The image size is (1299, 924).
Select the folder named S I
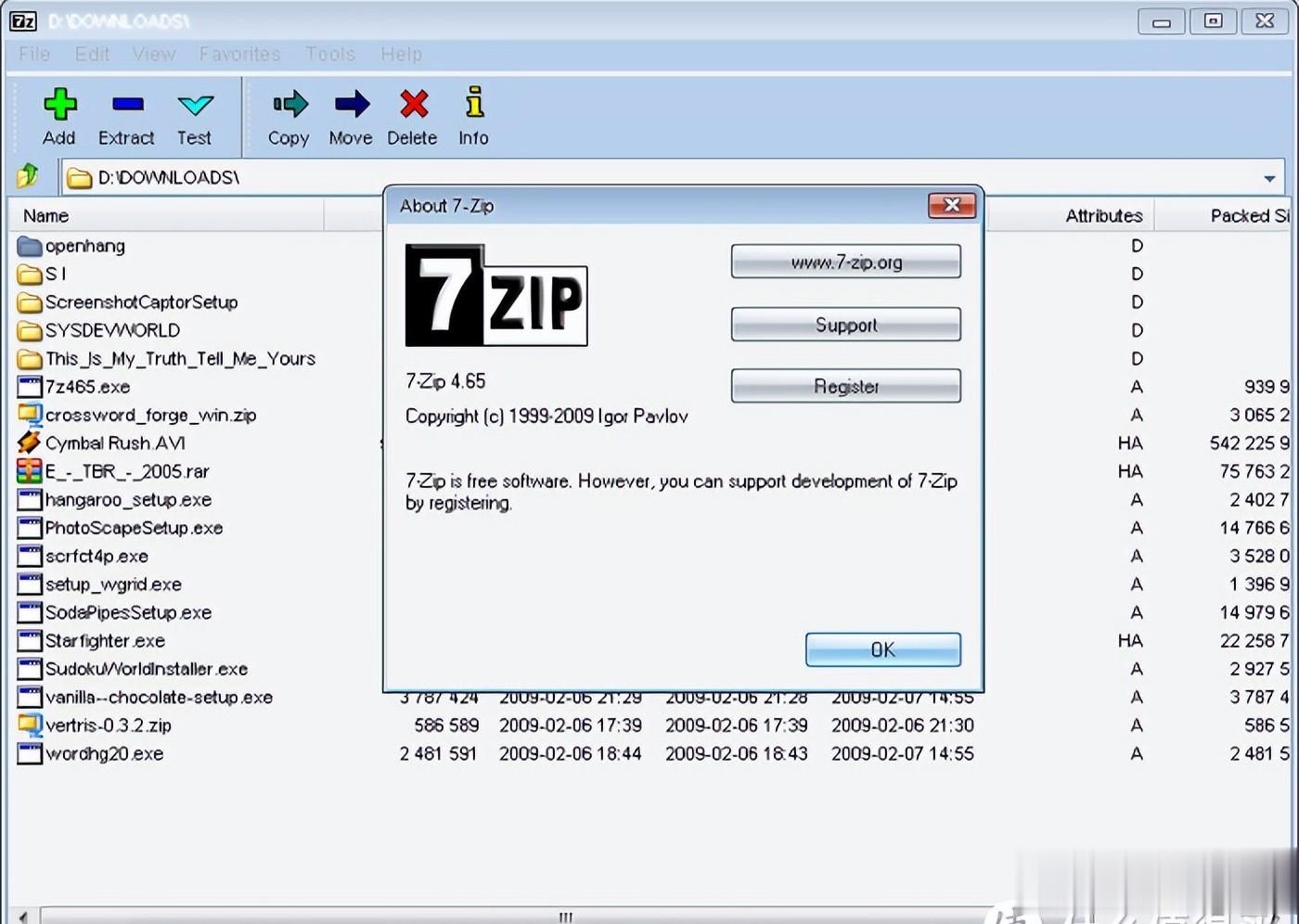[x=56, y=274]
